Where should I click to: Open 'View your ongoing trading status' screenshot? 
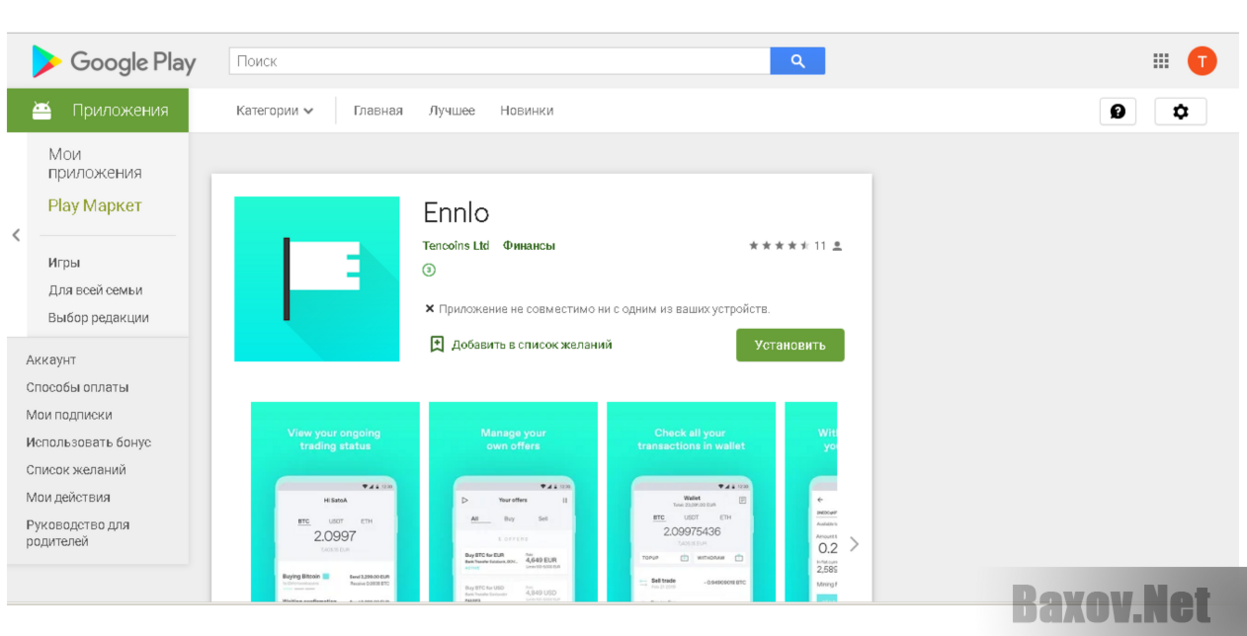click(x=335, y=502)
